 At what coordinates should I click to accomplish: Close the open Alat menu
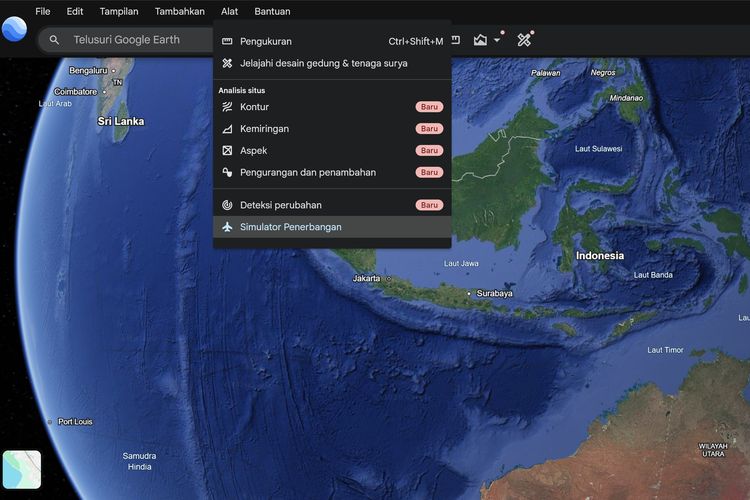tap(229, 11)
